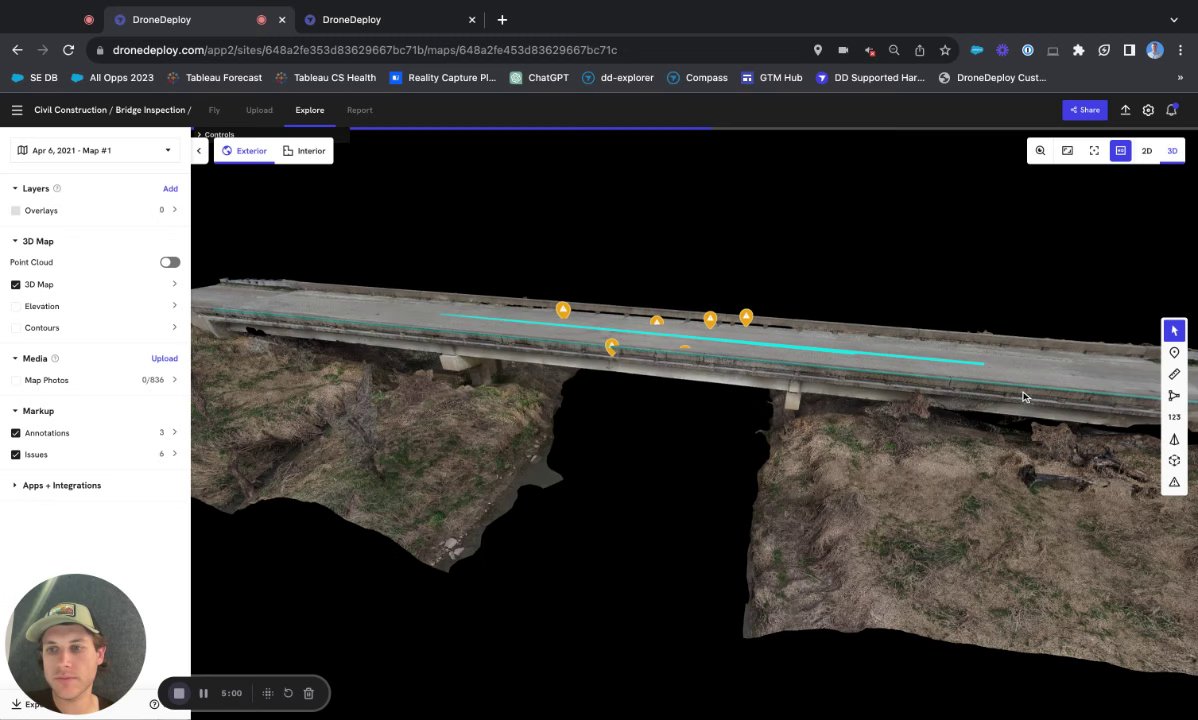The width and height of the screenshot is (1198, 720).
Task: Expand the Annotations row chevron
Action: click(x=175, y=432)
